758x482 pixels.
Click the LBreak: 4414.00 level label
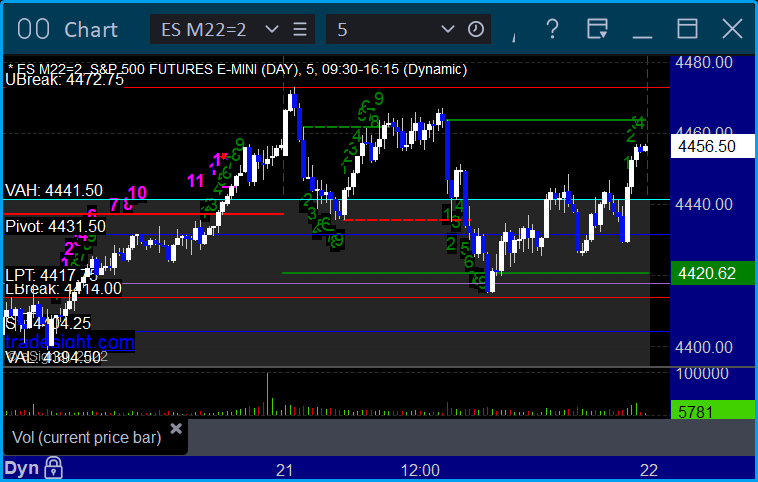pos(63,289)
